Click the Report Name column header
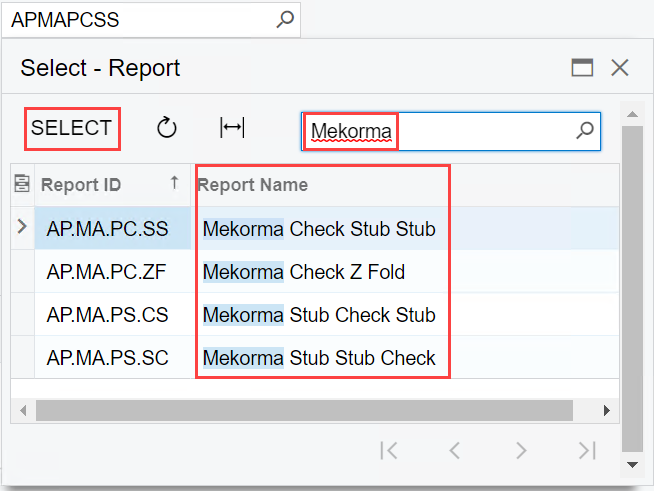654x491 pixels. coord(253,184)
